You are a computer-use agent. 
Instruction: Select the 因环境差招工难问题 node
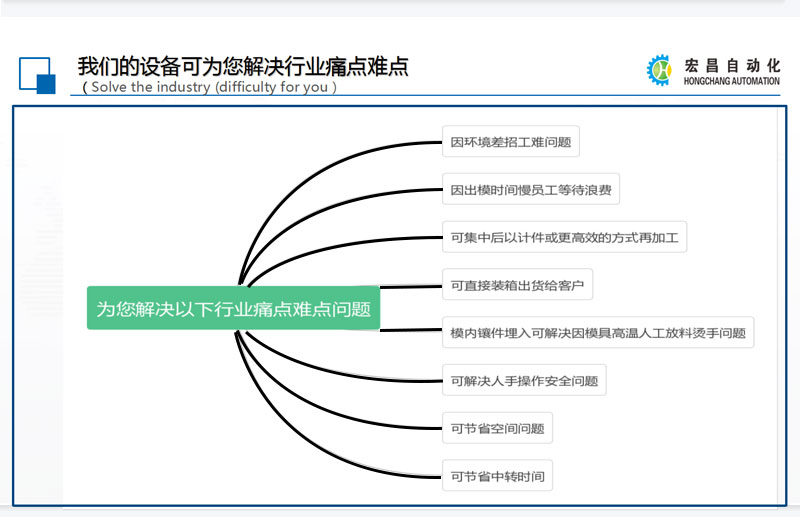pyautogui.click(x=510, y=142)
